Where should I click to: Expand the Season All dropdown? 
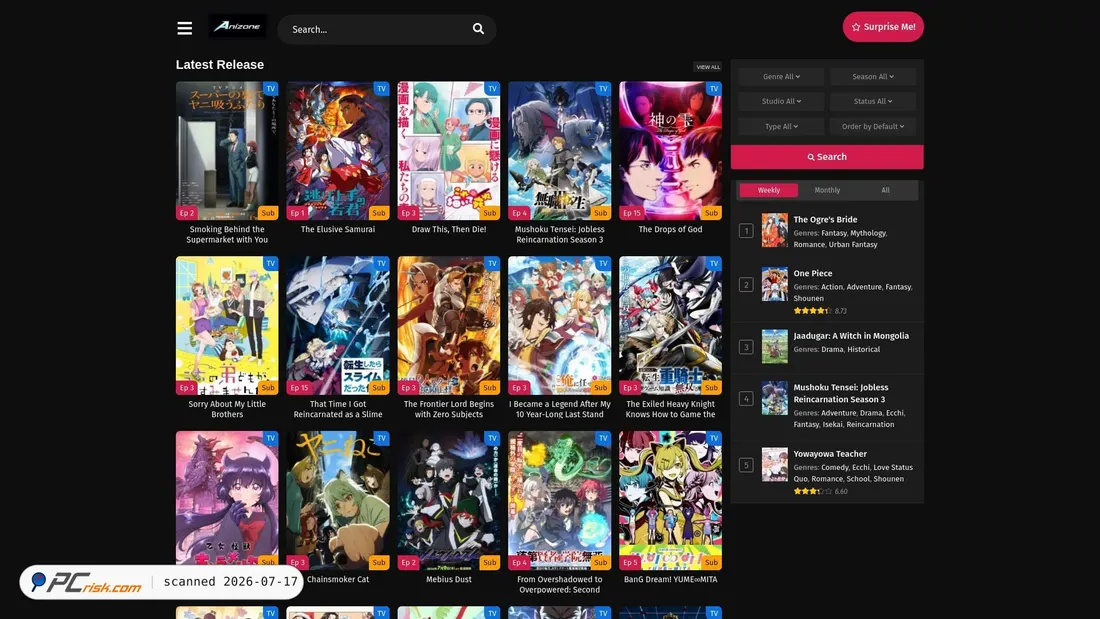(873, 76)
